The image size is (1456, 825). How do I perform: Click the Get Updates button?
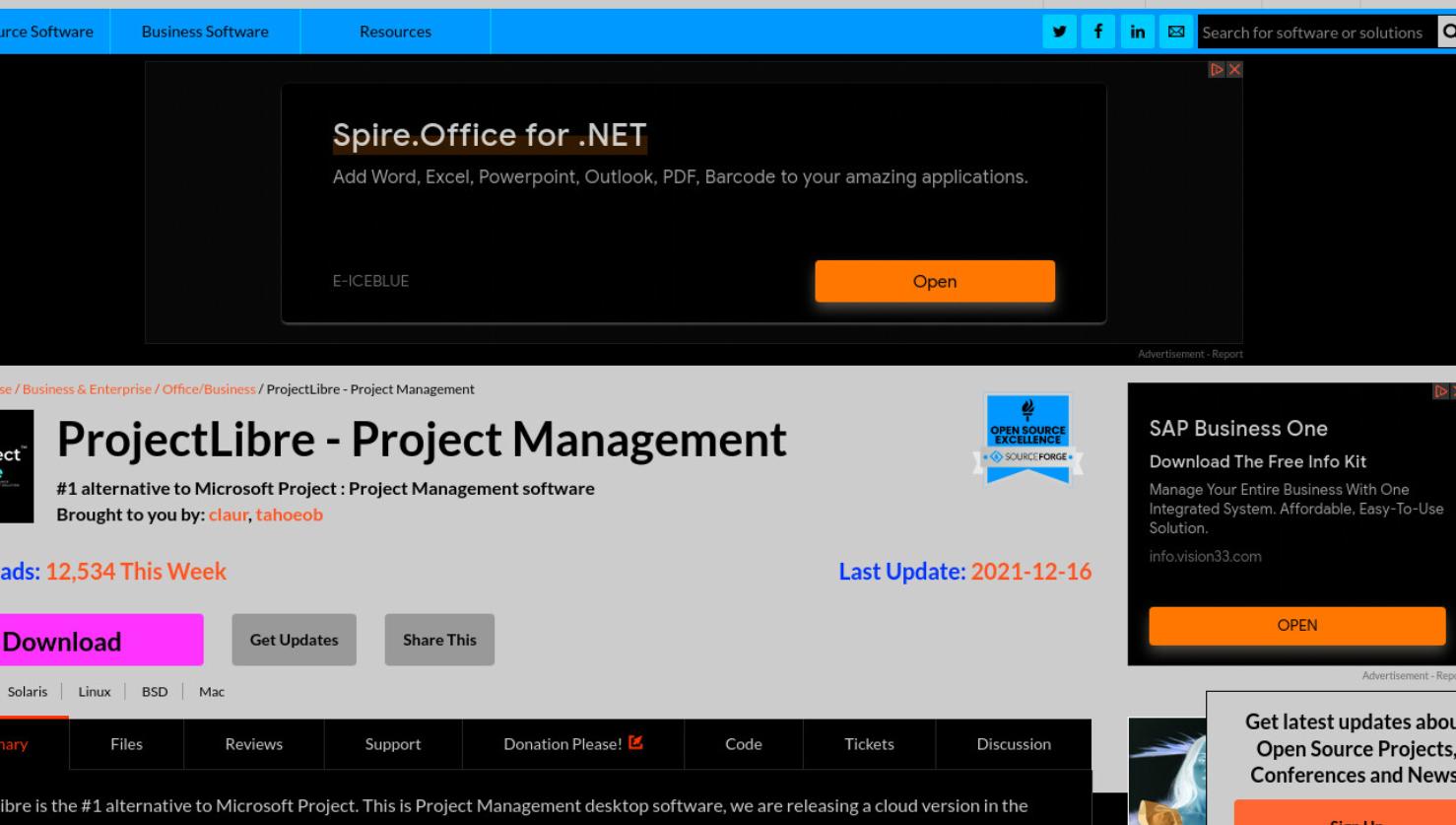(294, 640)
